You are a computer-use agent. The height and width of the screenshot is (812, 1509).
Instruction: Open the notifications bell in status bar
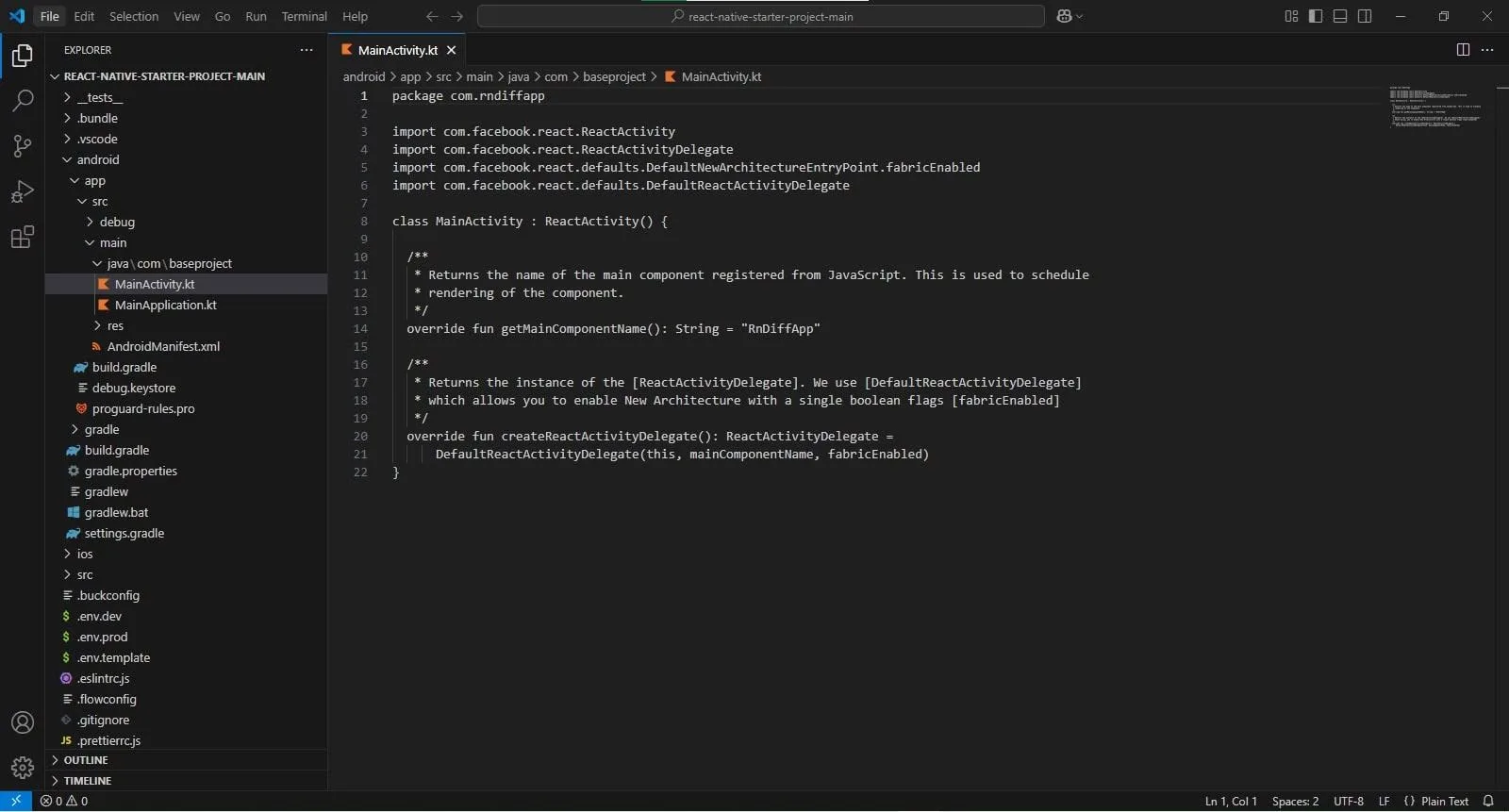tap(1488, 801)
